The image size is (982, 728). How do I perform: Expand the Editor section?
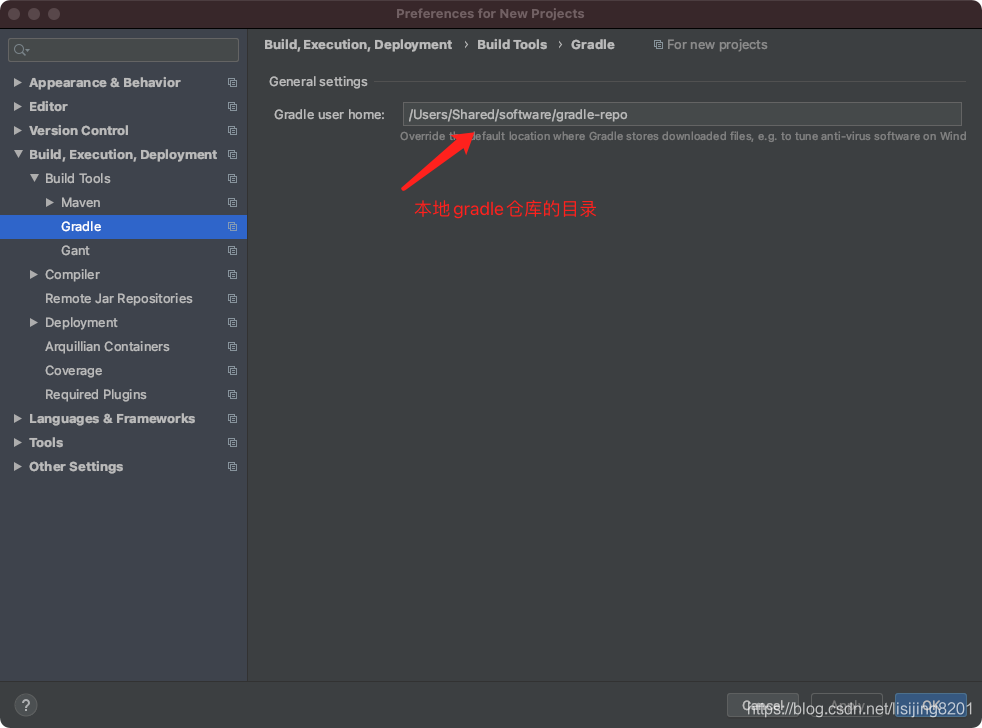[18, 107]
